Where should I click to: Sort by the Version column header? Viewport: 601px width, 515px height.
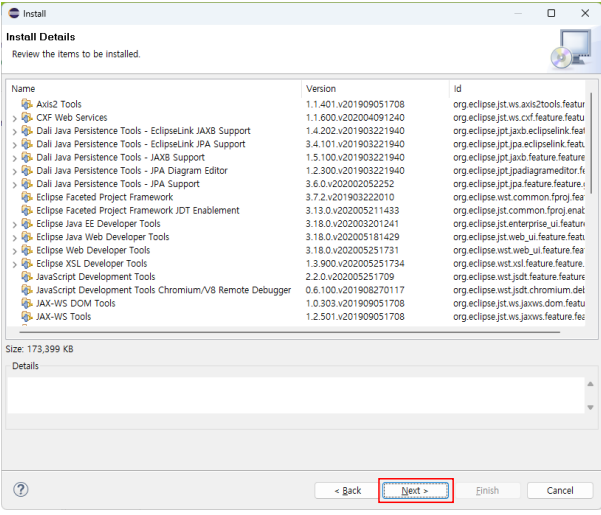coord(375,89)
